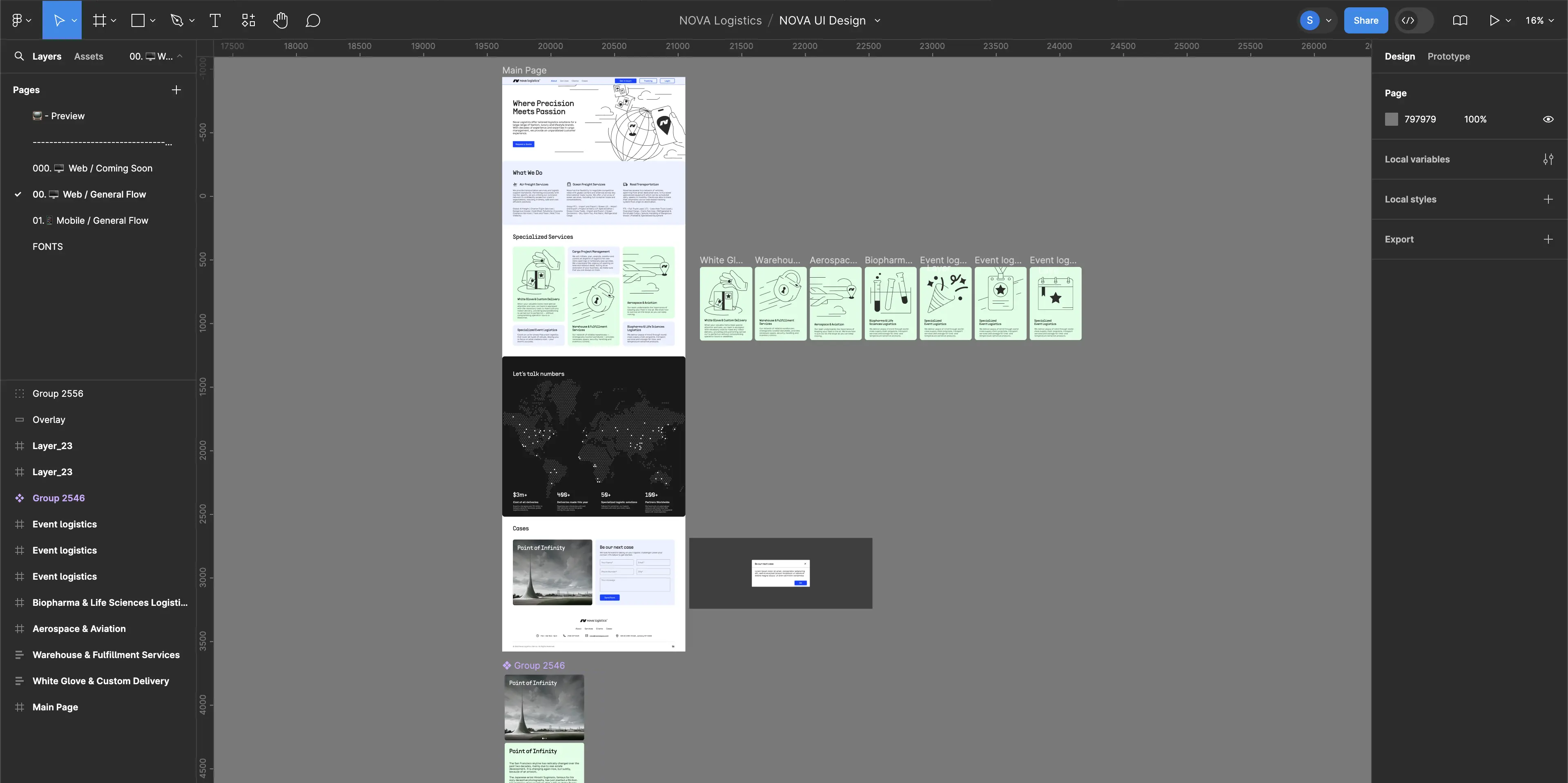Image resolution: width=1568 pixels, height=783 pixels.
Task: Open Mobile / General Flow page
Action: 90,220
